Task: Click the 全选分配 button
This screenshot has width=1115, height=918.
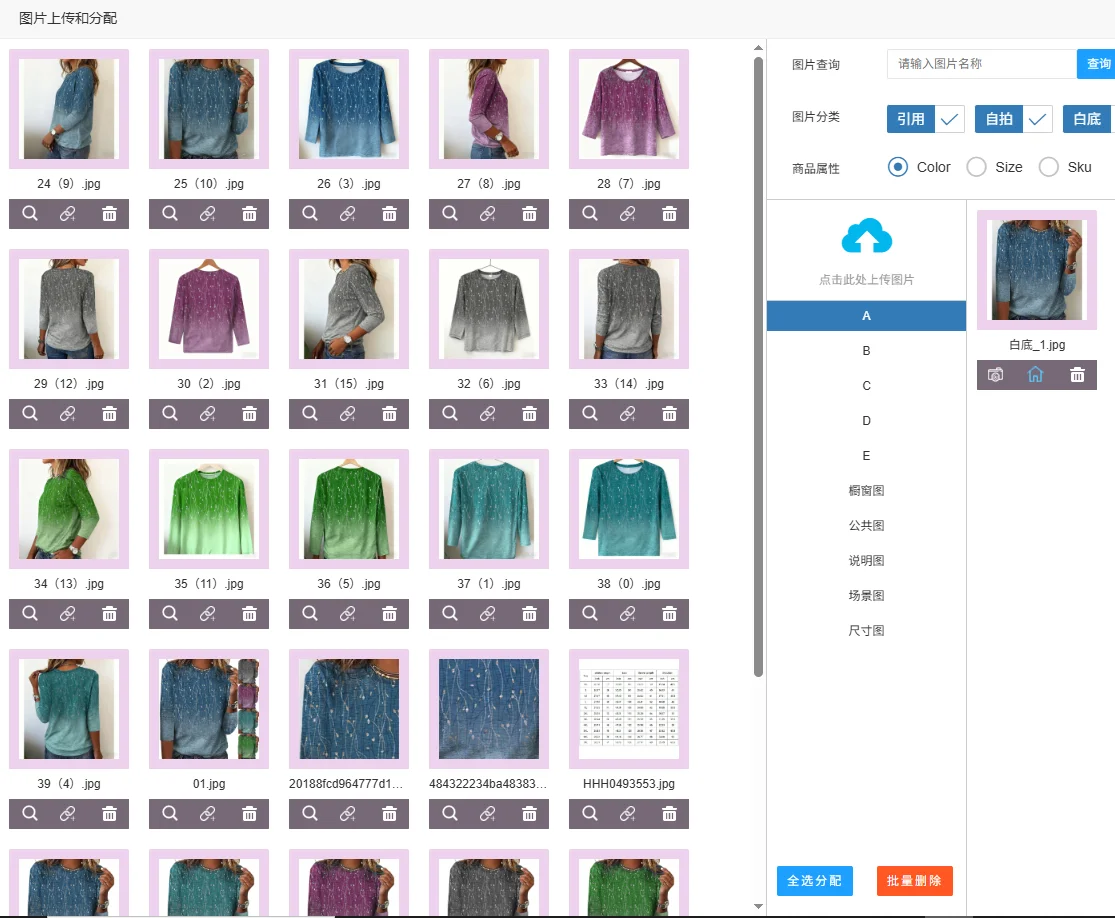Action: 814,881
